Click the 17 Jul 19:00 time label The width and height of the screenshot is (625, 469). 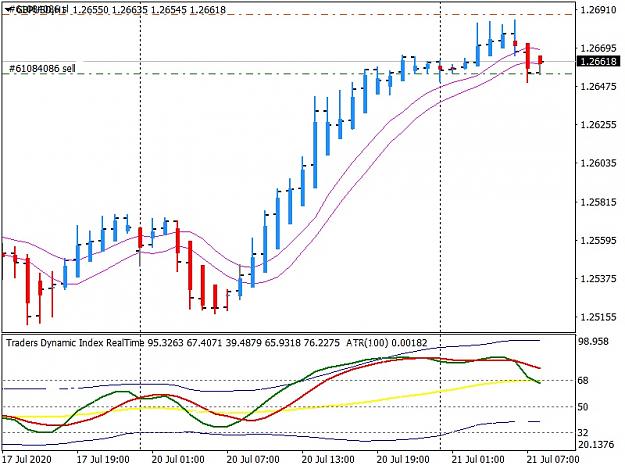point(103,459)
